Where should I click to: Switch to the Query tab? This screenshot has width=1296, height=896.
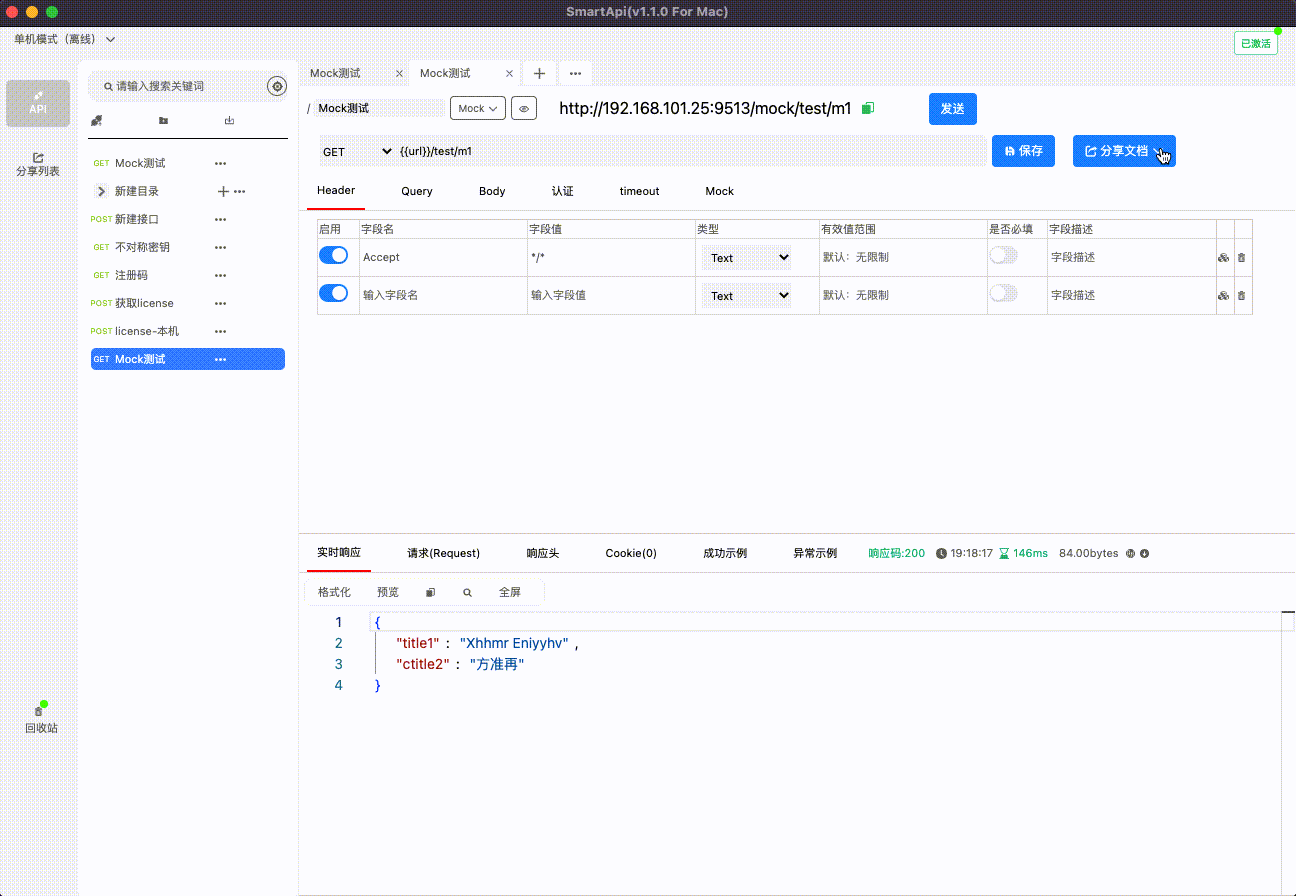417,191
